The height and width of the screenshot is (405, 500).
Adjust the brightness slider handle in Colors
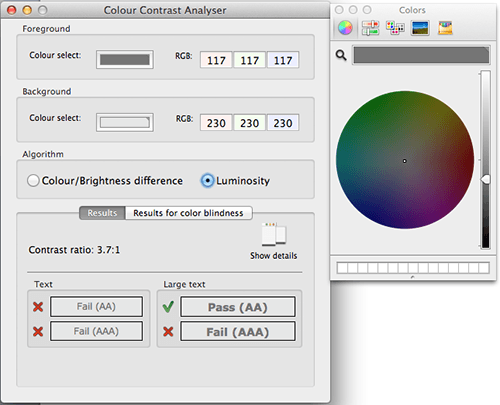[486, 179]
